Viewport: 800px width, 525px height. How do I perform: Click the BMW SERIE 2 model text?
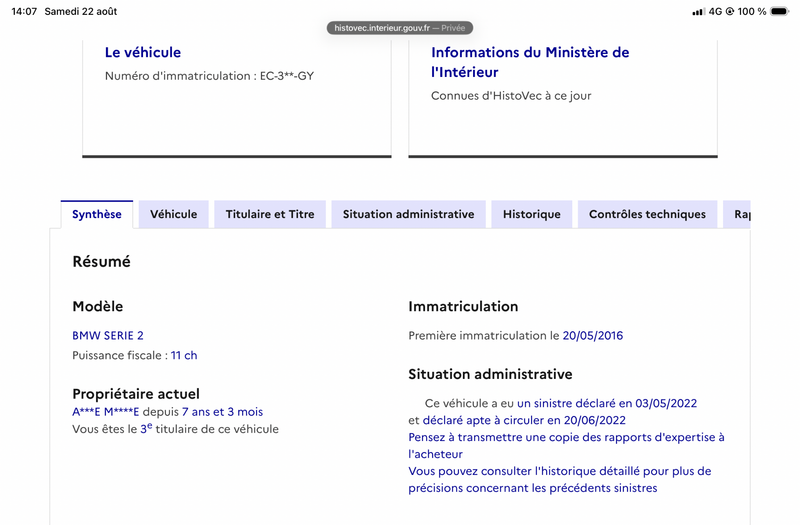pos(108,336)
